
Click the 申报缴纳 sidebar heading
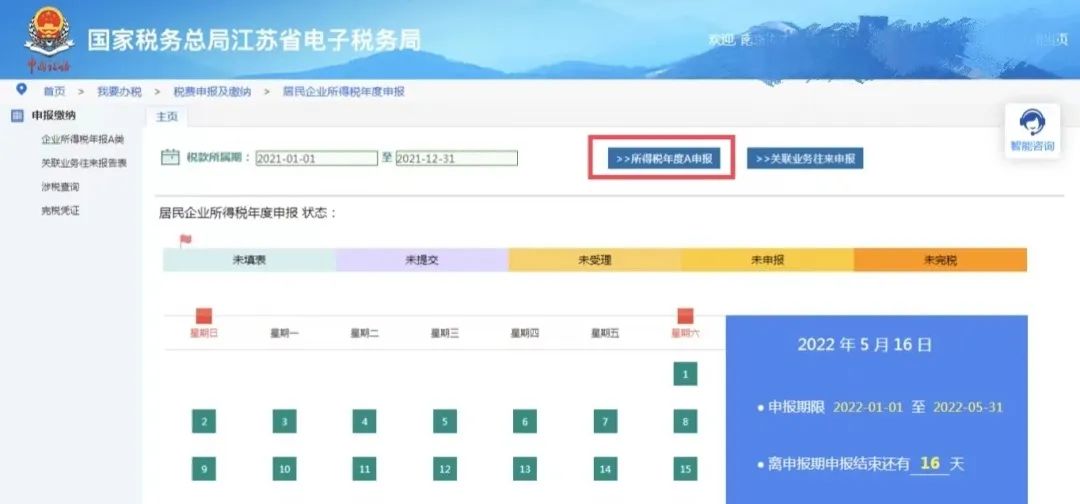pos(54,116)
